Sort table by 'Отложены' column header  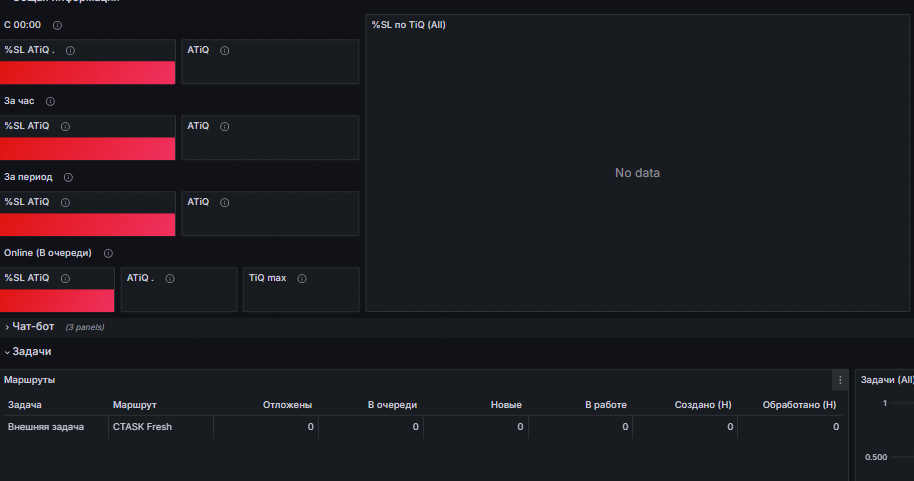pyautogui.click(x=287, y=405)
